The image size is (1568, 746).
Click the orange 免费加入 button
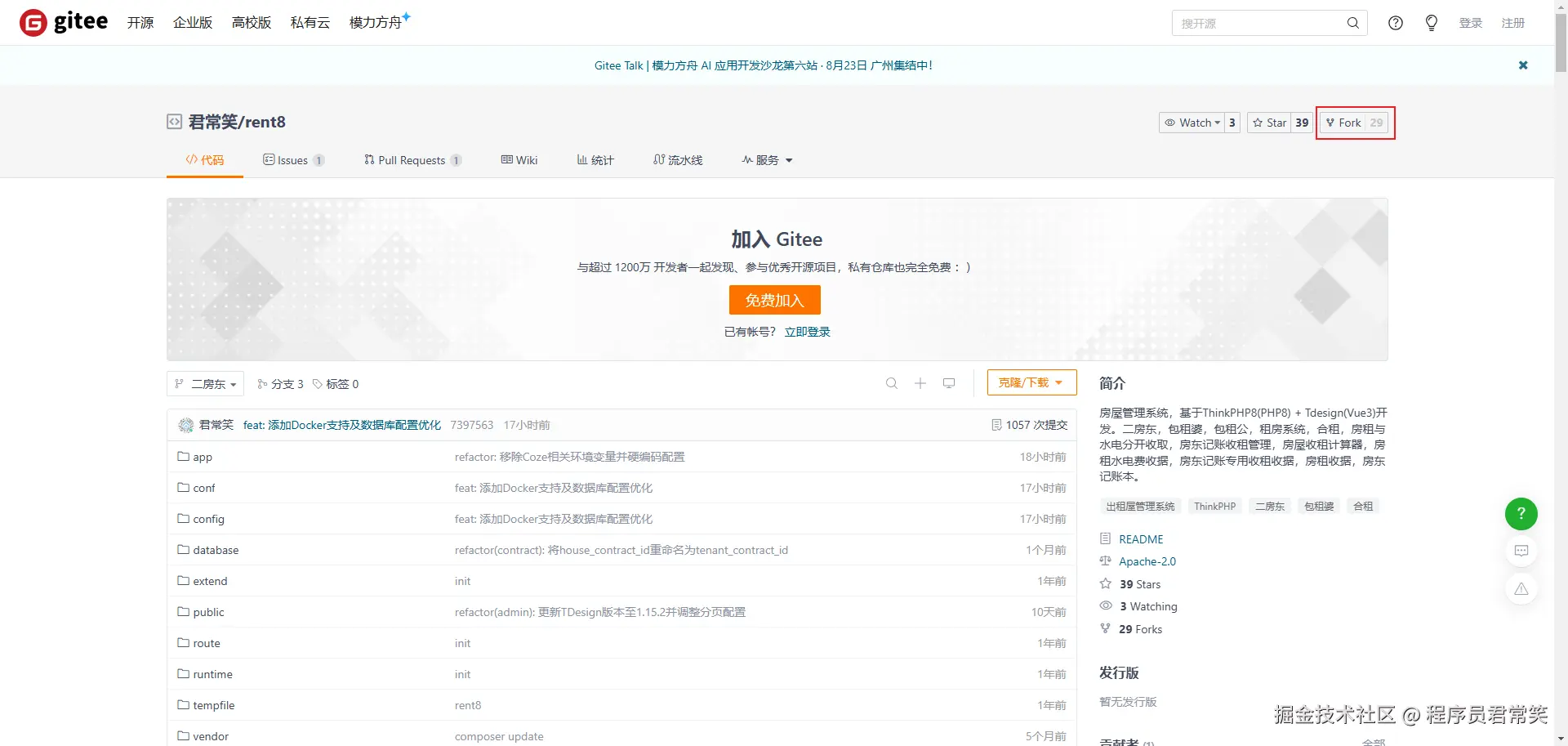(775, 300)
